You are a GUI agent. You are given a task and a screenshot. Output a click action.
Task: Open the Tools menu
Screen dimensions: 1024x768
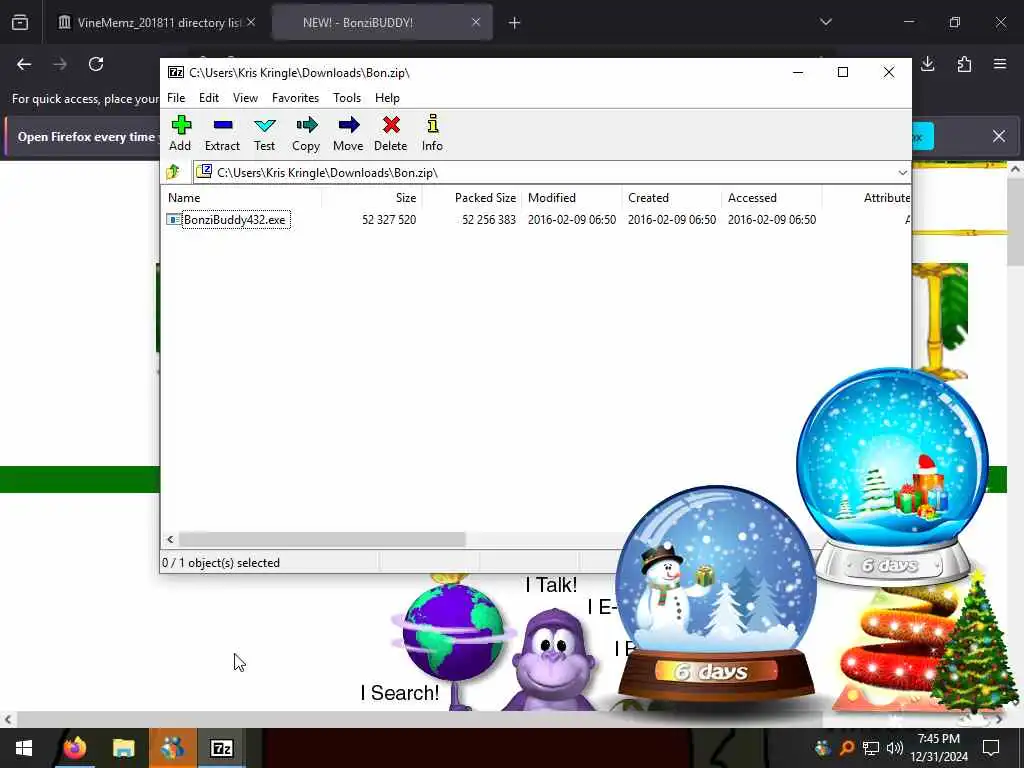(x=347, y=98)
